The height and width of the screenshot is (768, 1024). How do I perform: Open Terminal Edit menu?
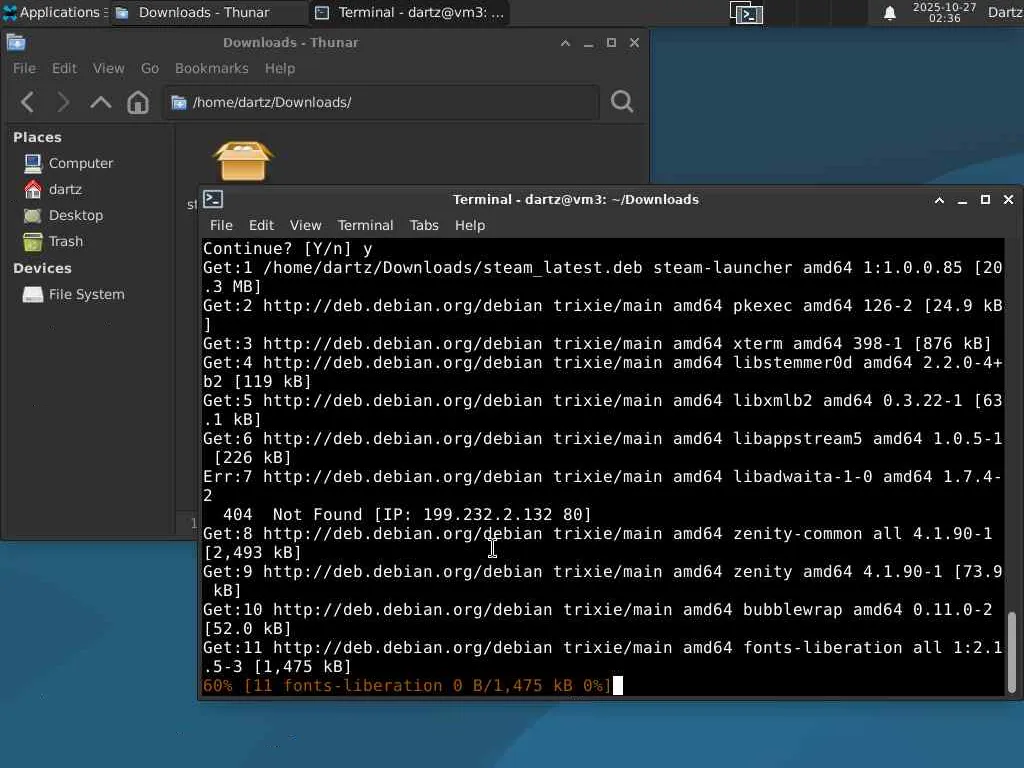[261, 225]
